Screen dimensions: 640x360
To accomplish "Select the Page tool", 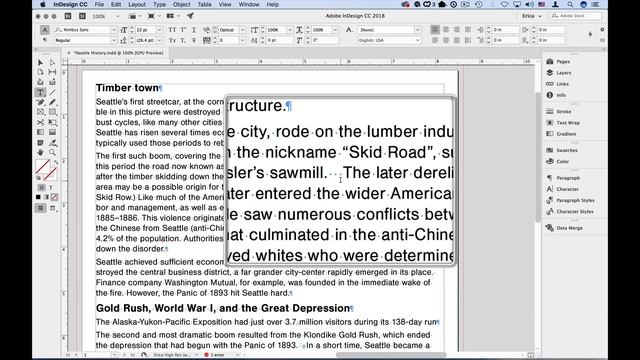I will coord(40,72).
